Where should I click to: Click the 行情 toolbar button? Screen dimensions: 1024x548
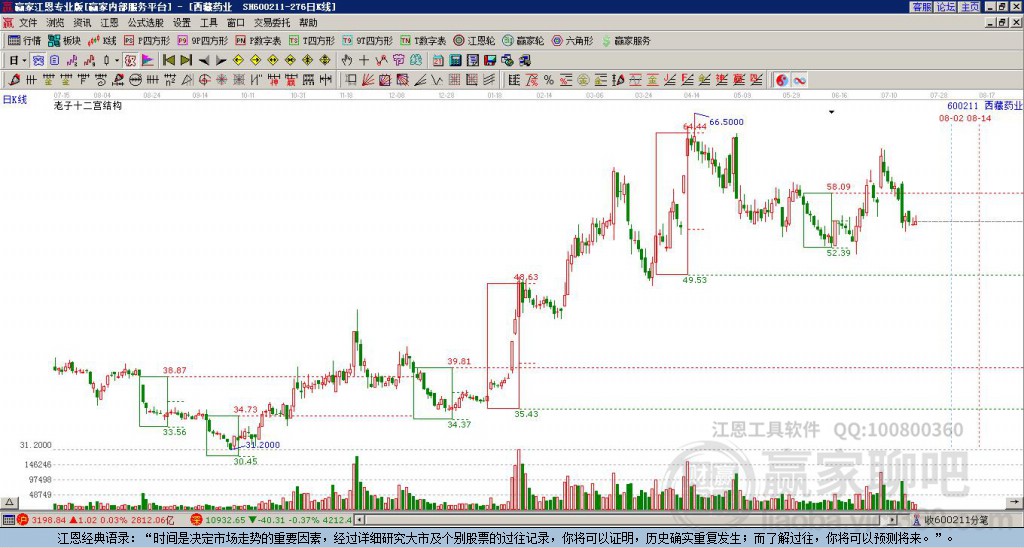tap(24, 40)
